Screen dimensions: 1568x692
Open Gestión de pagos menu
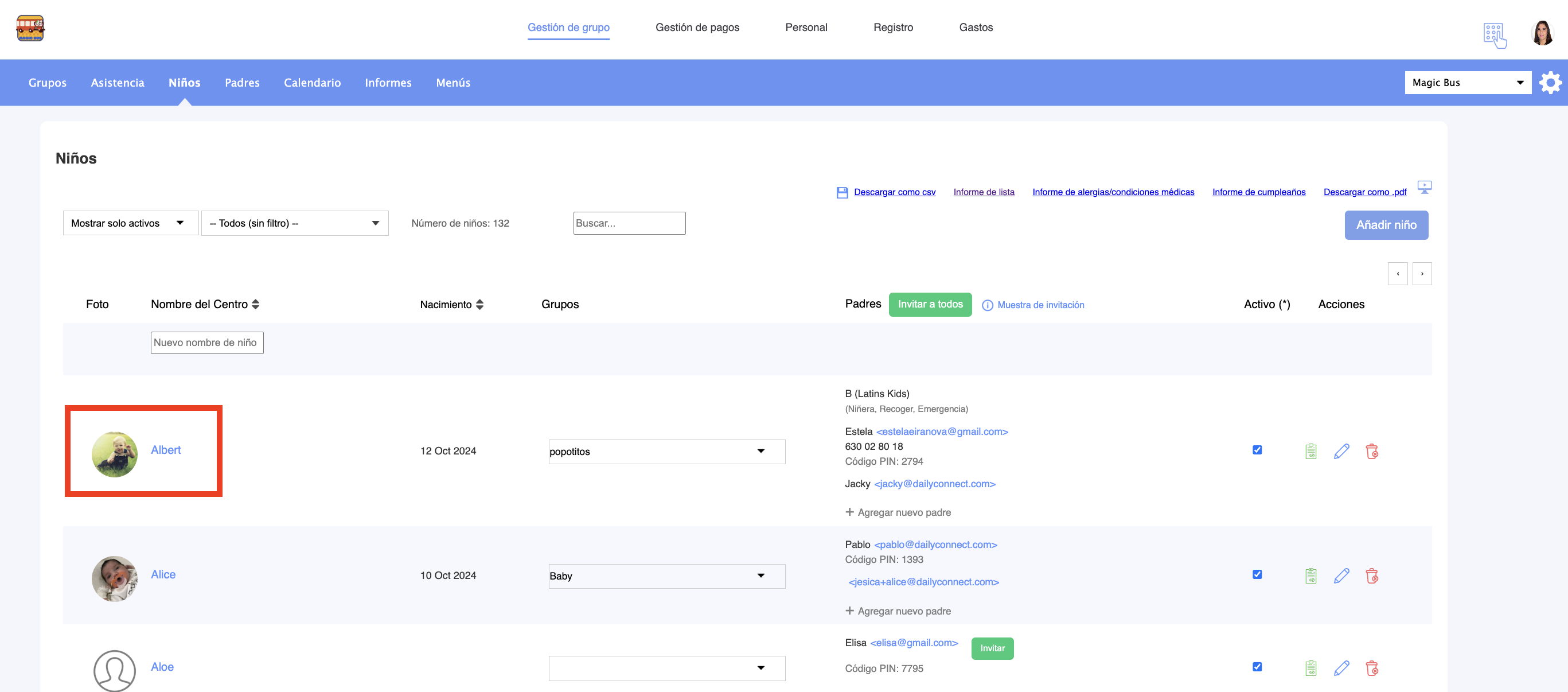click(x=697, y=28)
